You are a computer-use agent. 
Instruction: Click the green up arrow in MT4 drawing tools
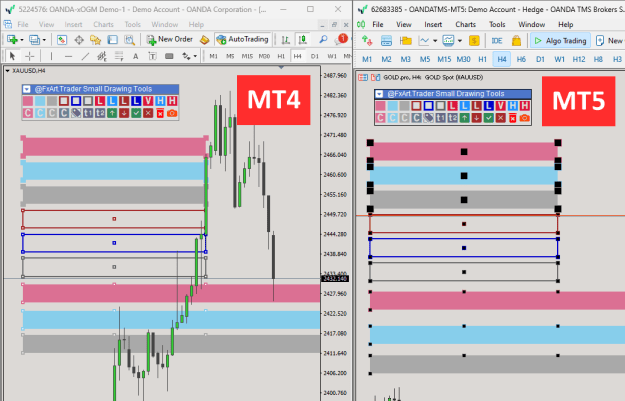tap(112, 113)
